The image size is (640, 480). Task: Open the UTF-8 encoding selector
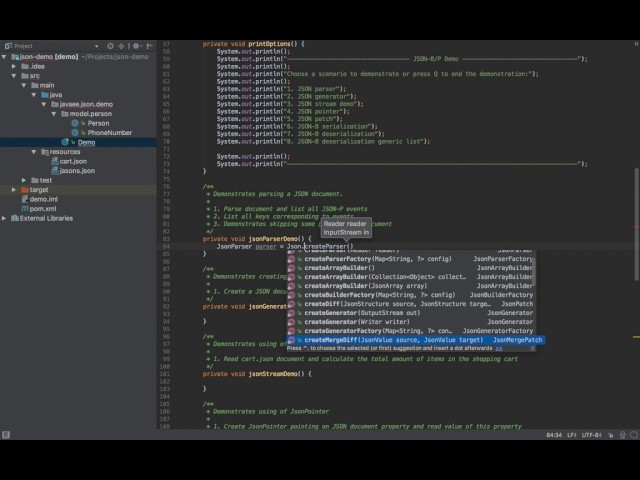pyautogui.click(x=591, y=435)
